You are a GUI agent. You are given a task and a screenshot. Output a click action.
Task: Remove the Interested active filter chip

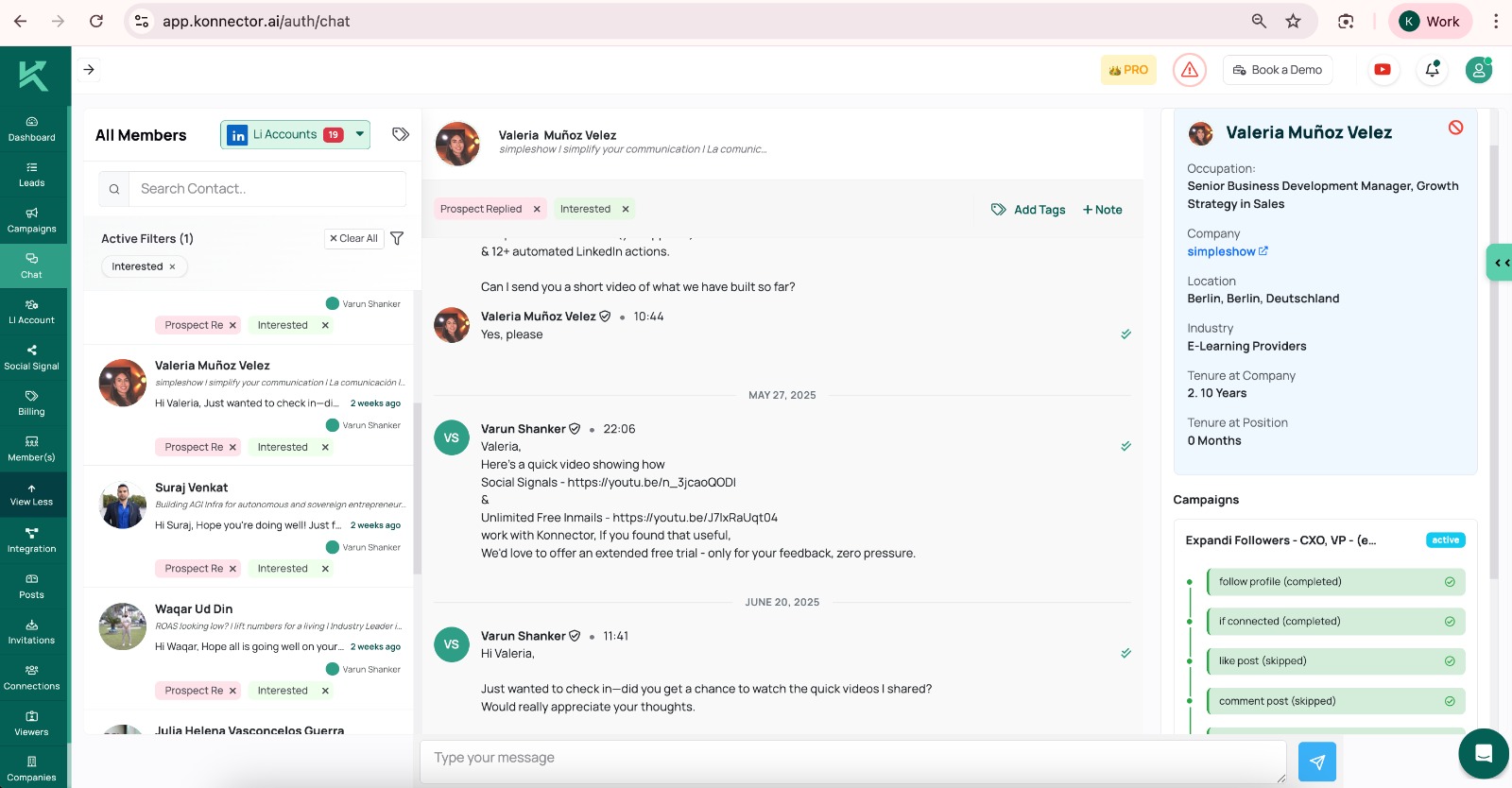coord(172,266)
